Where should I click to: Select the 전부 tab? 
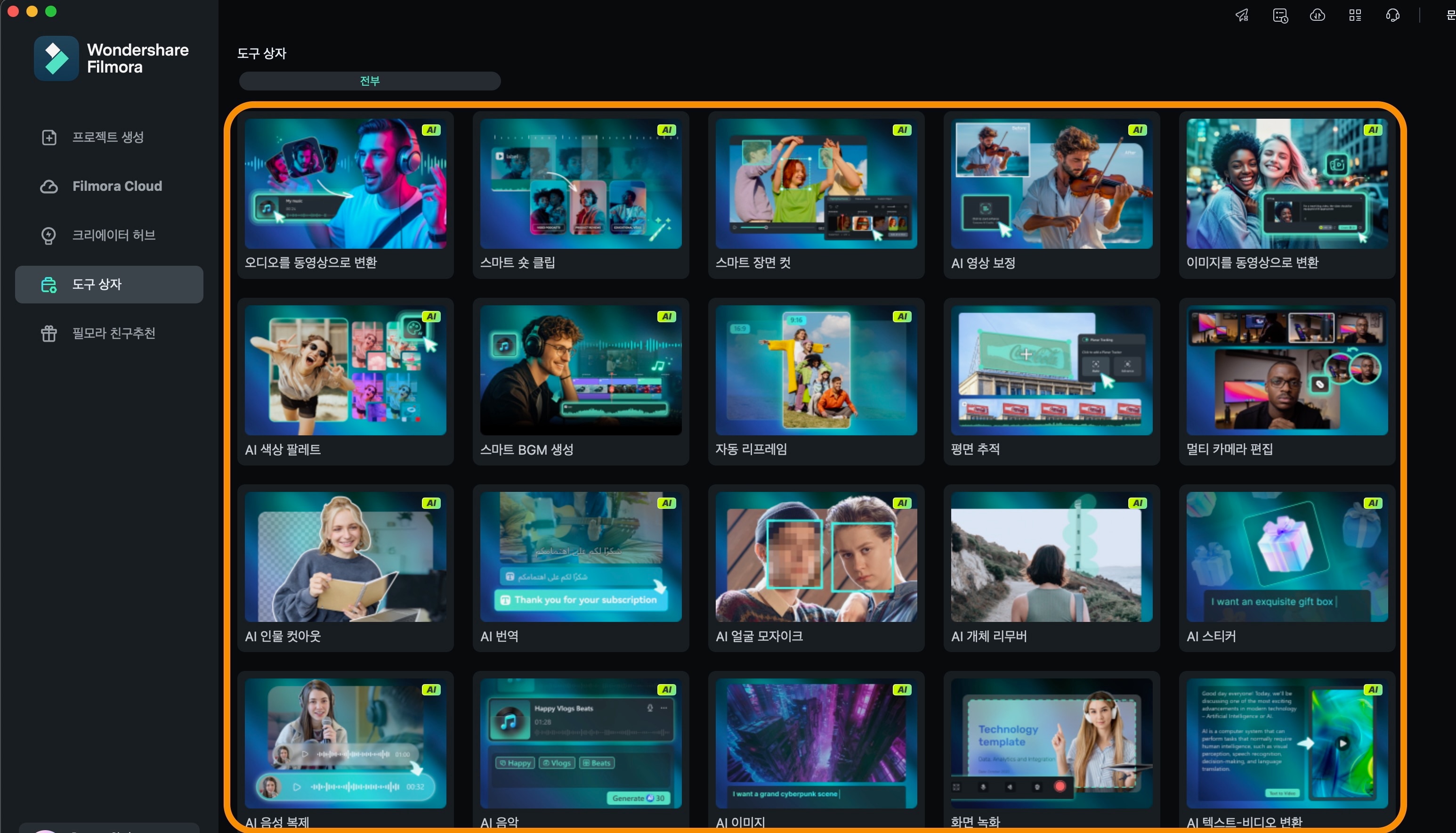[x=370, y=81]
